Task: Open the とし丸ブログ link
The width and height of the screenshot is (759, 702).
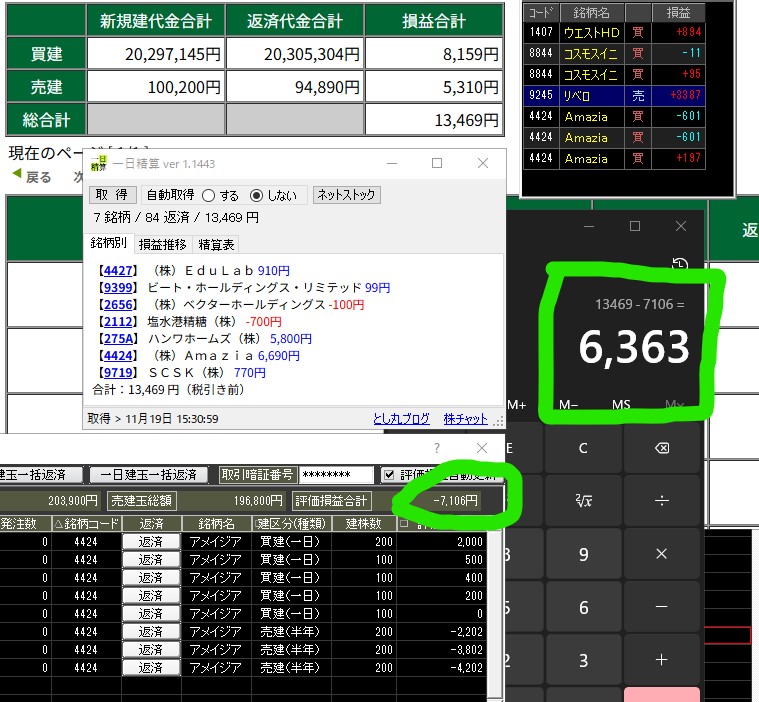Action: [401, 419]
